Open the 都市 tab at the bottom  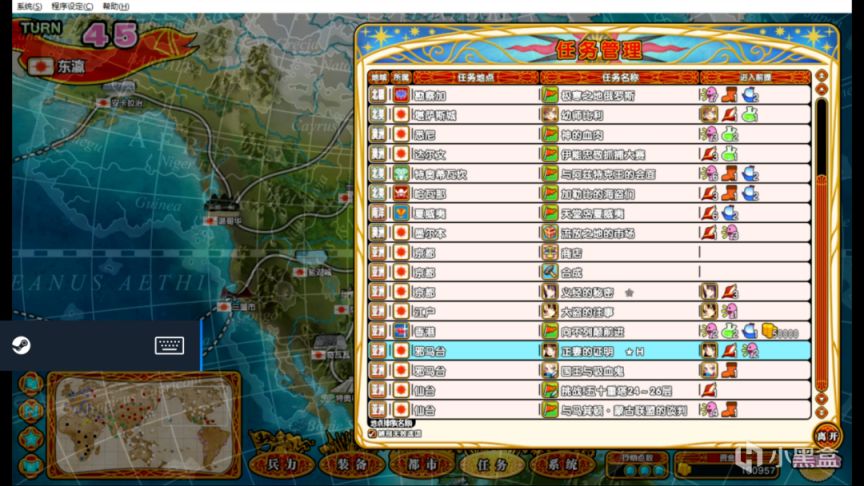pos(423,465)
